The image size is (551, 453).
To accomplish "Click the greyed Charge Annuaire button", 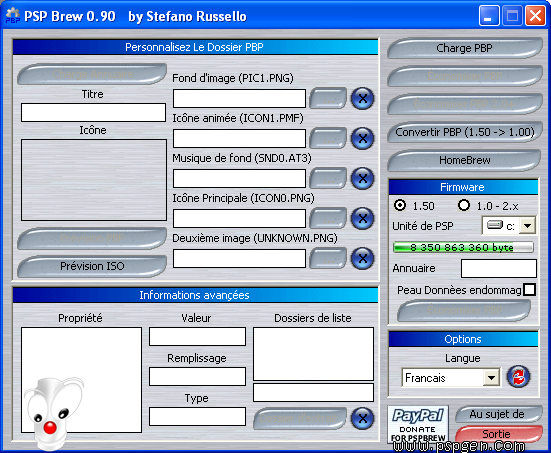I will pos(92,74).
